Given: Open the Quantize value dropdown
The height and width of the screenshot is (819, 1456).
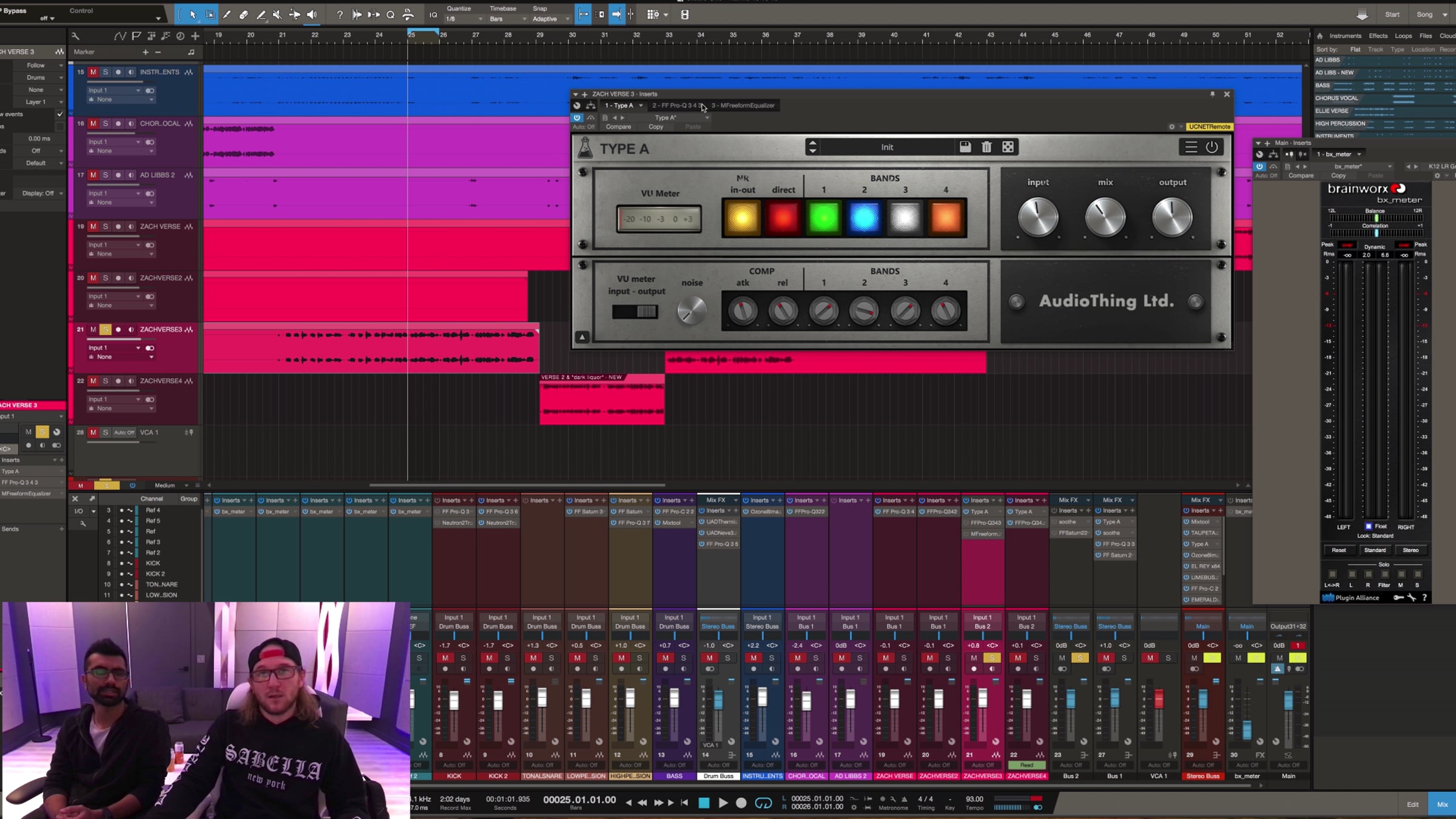Looking at the screenshot, I should tap(464, 19).
